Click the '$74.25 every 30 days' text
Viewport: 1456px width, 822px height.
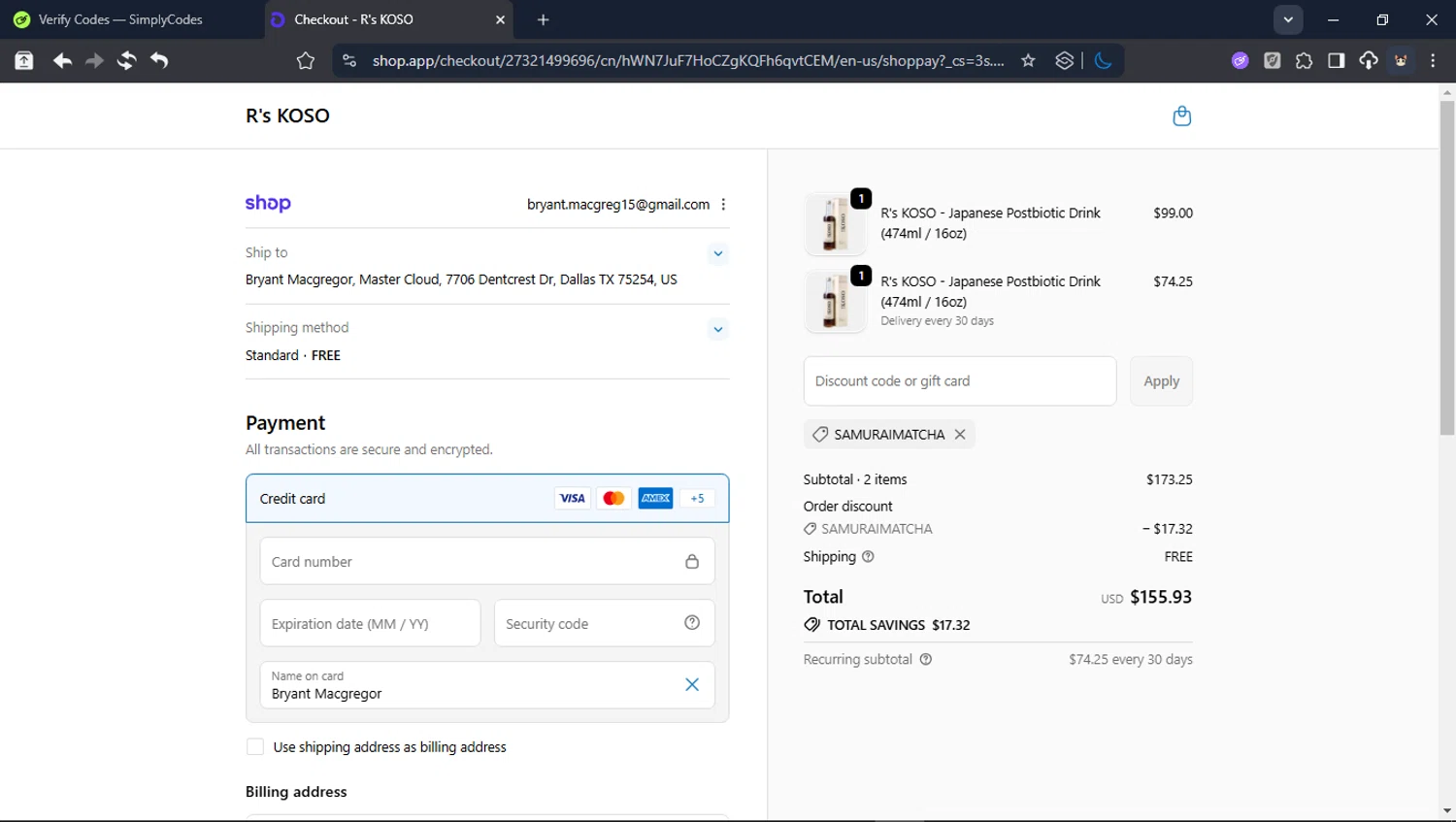point(1131,660)
